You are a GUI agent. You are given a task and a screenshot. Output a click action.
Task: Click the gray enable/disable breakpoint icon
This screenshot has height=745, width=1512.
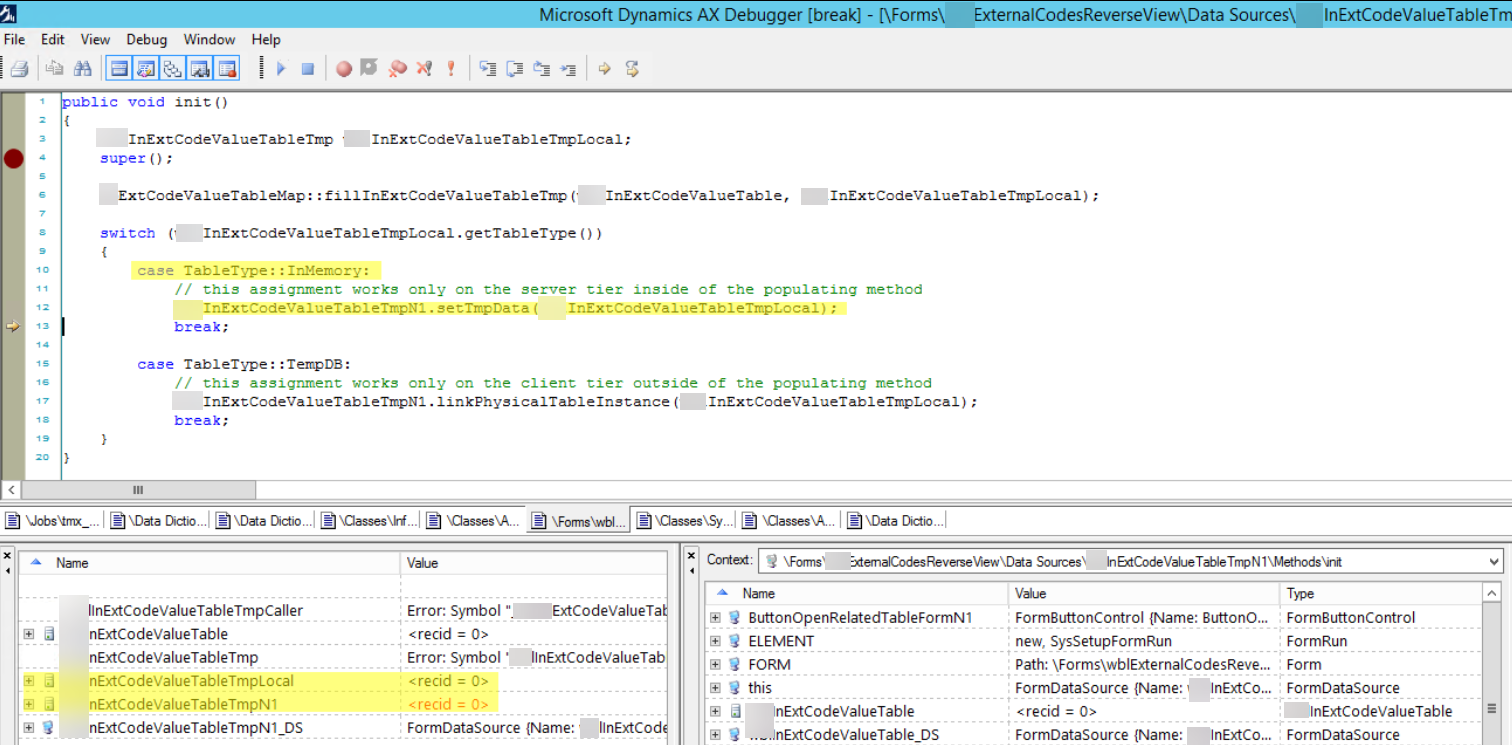[x=369, y=68]
